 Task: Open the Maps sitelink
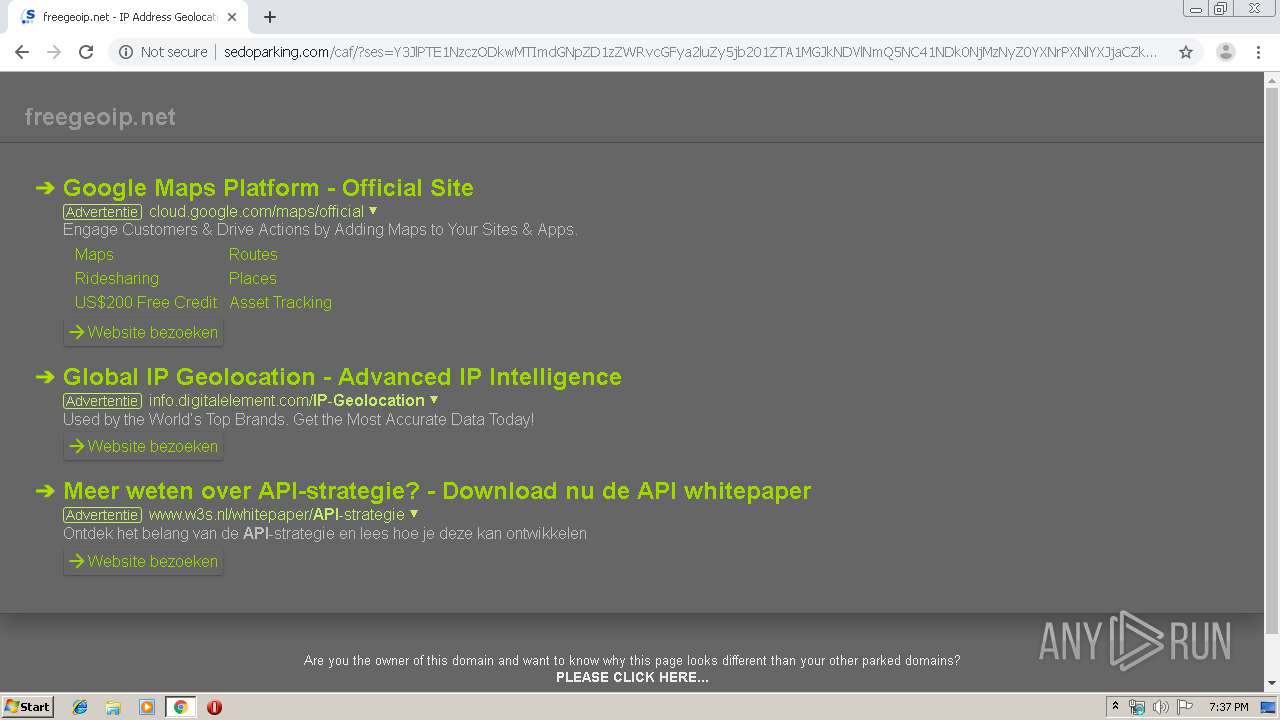click(x=94, y=255)
